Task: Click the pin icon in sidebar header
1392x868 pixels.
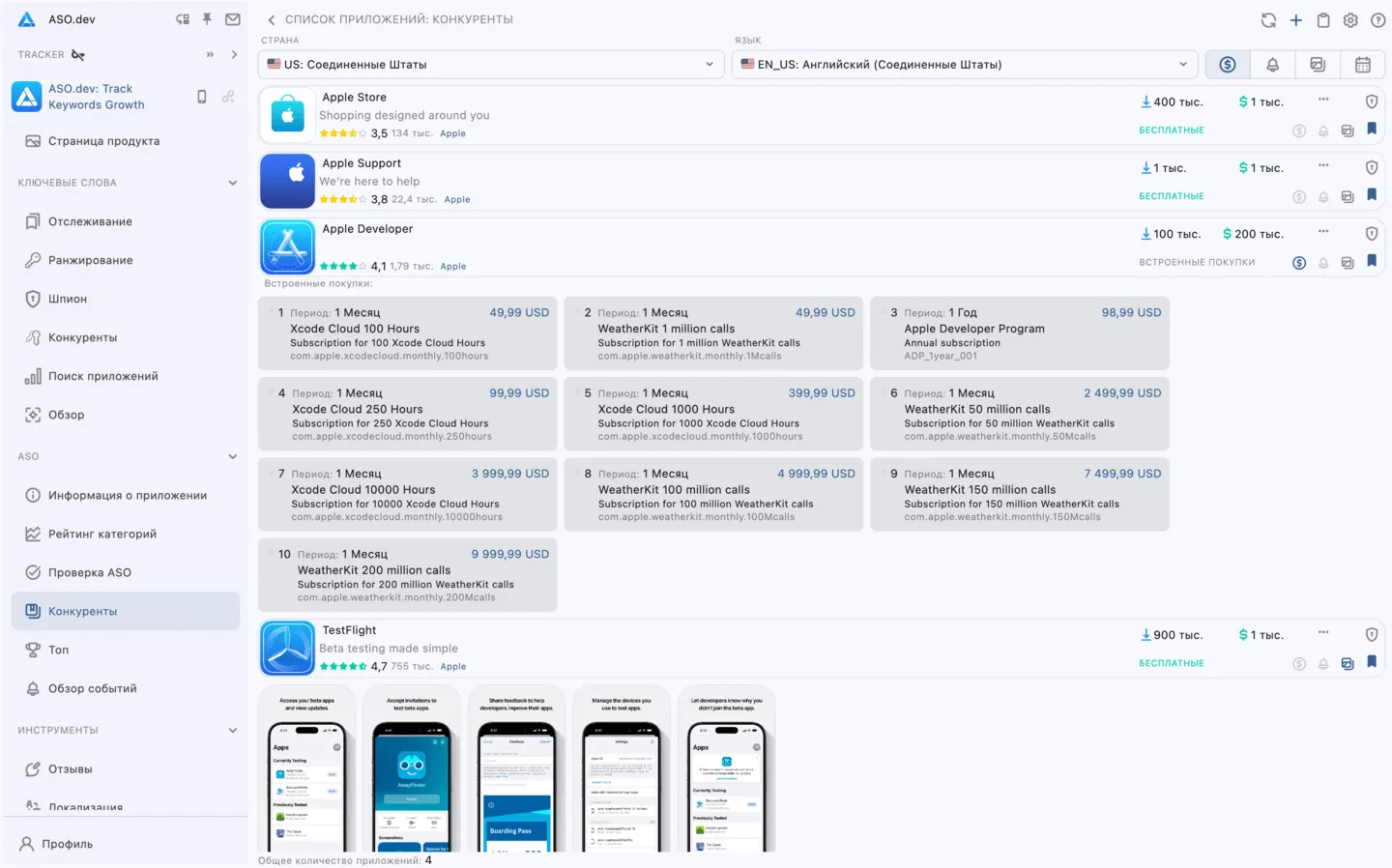Action: click(x=207, y=19)
